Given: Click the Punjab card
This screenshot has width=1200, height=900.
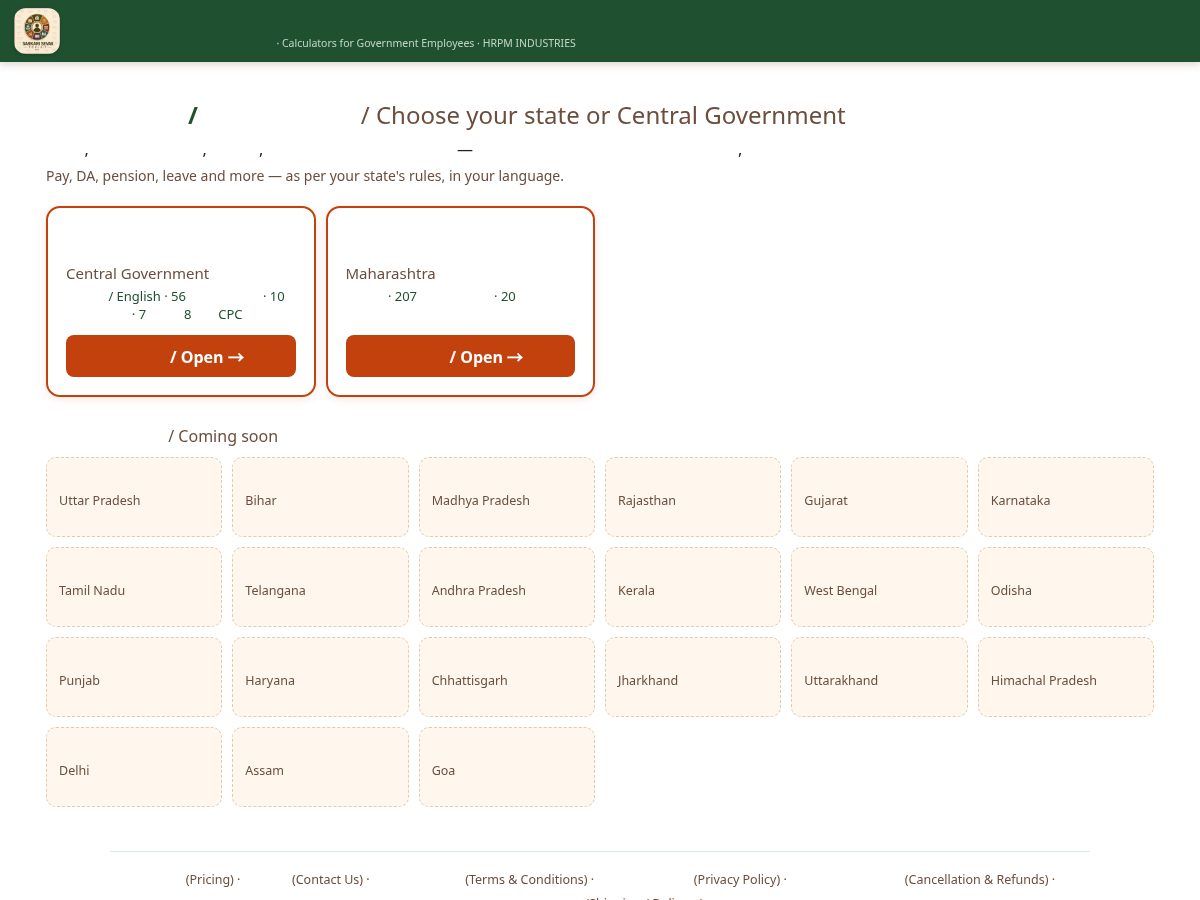Looking at the screenshot, I should (x=134, y=677).
